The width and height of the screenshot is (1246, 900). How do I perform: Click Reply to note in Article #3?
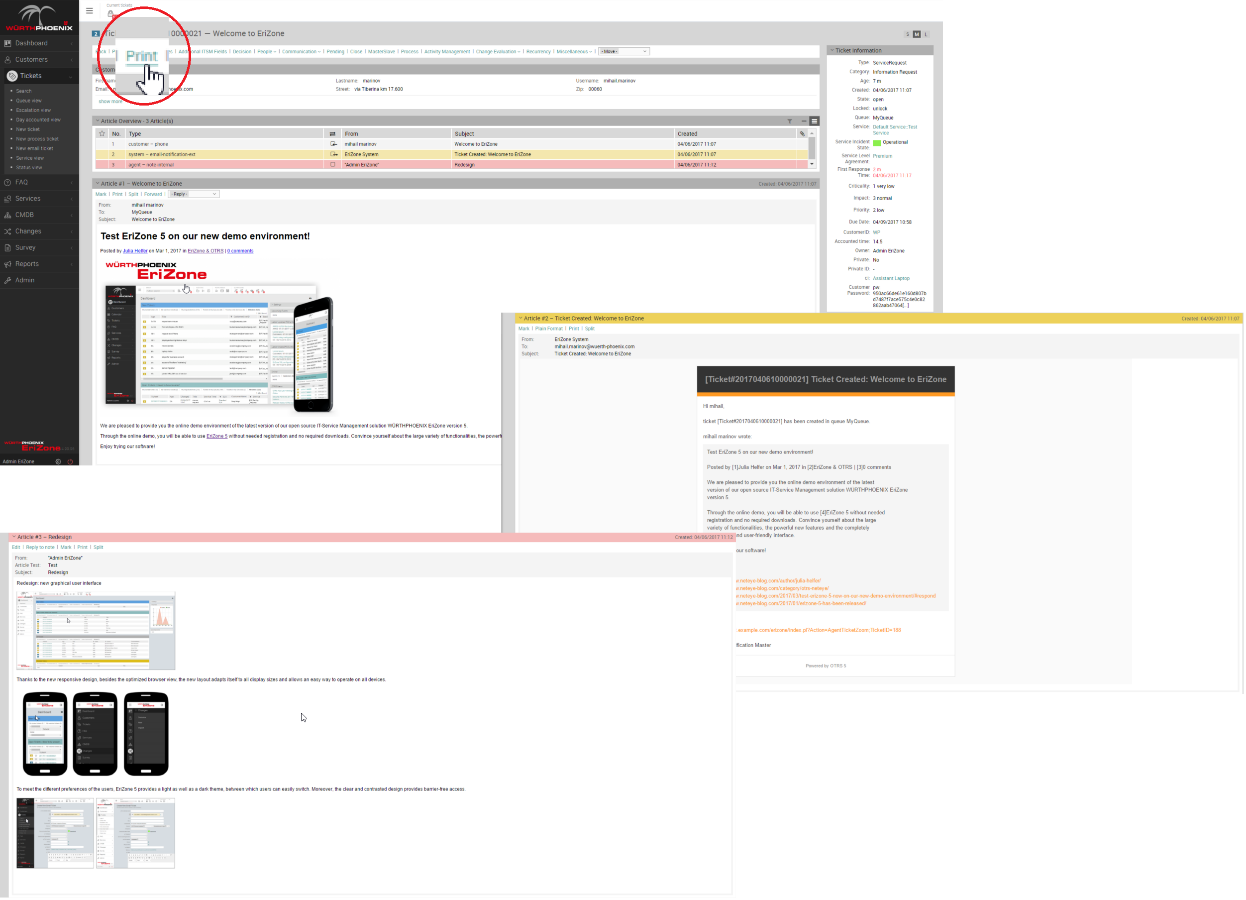click(40, 547)
